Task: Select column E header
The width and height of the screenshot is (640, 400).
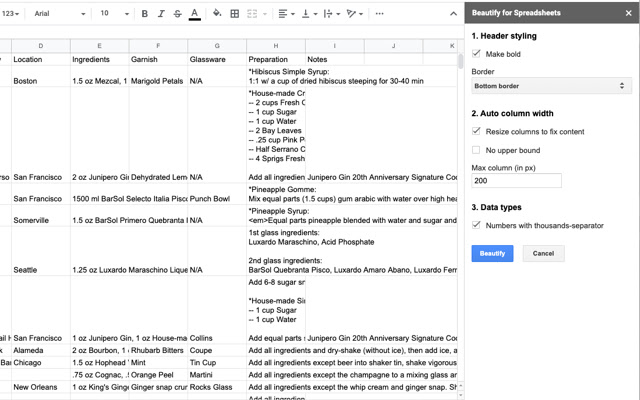Action: (100, 46)
